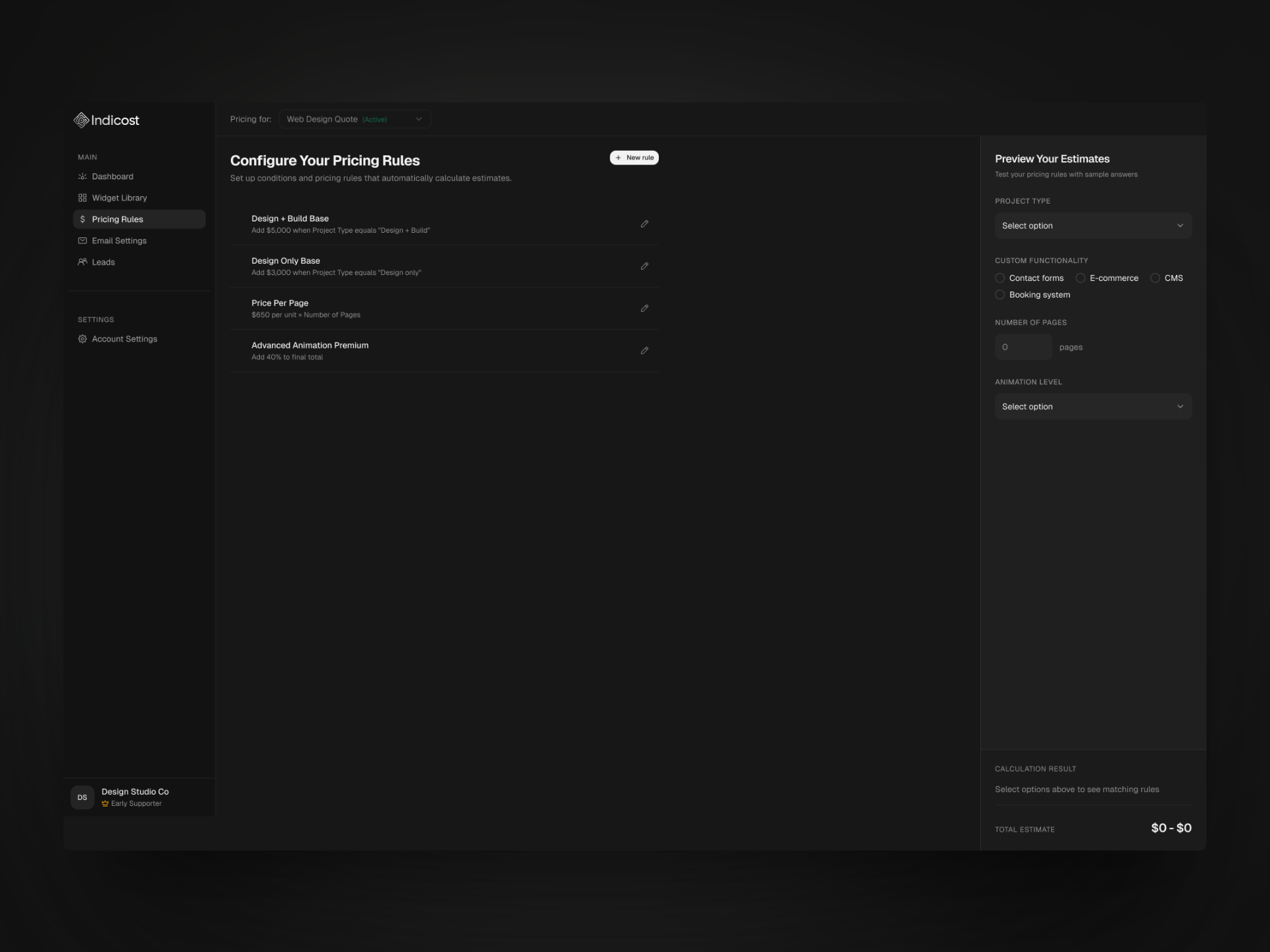Edit the Advanced Animation Premium rule
1270x952 pixels.
[x=644, y=350]
